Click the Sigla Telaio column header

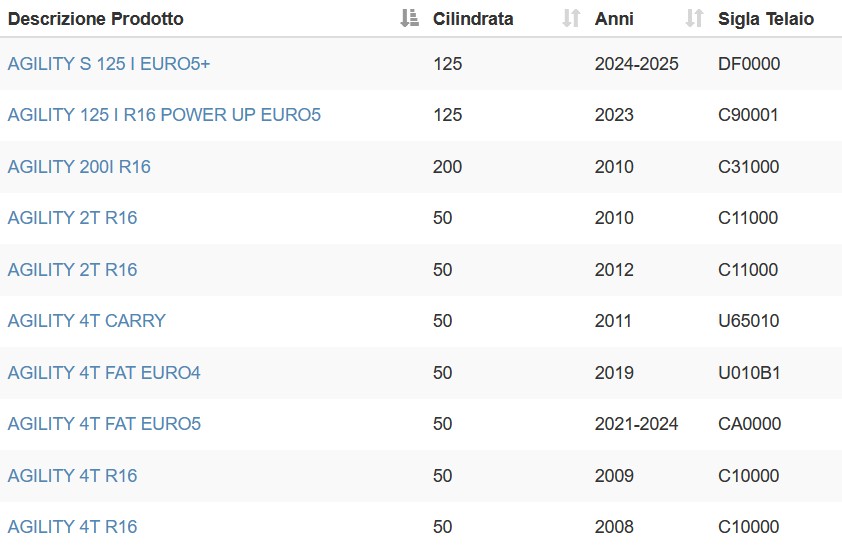pyautogui.click(x=766, y=19)
